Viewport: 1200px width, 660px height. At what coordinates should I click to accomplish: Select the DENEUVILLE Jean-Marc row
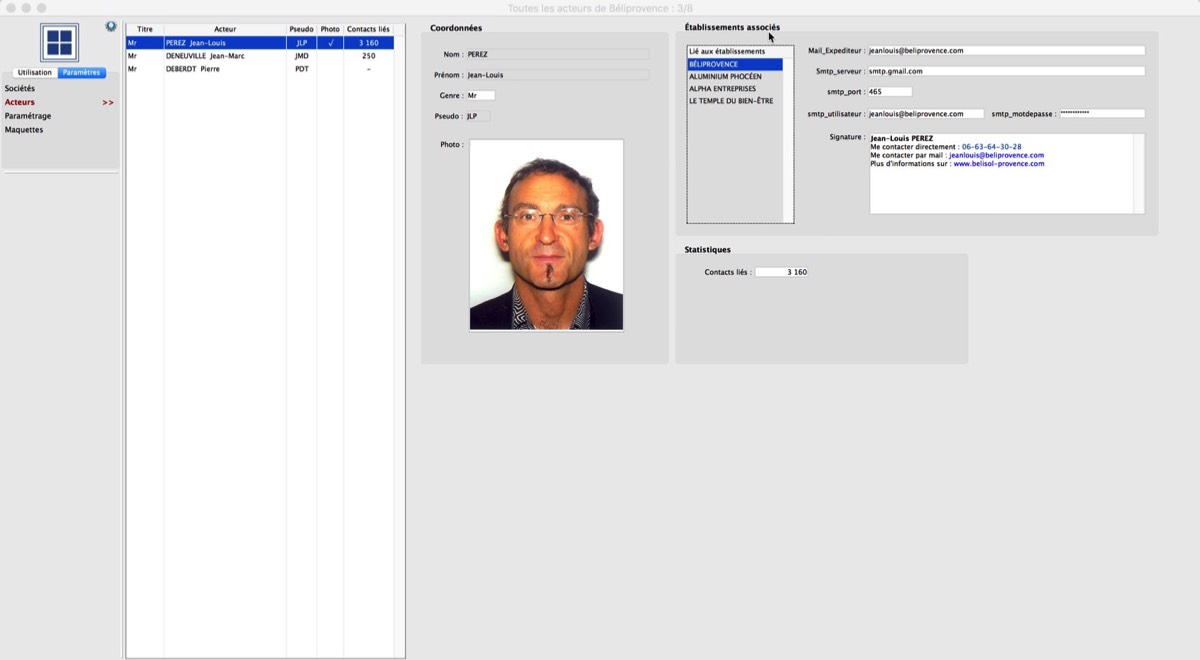click(x=205, y=56)
